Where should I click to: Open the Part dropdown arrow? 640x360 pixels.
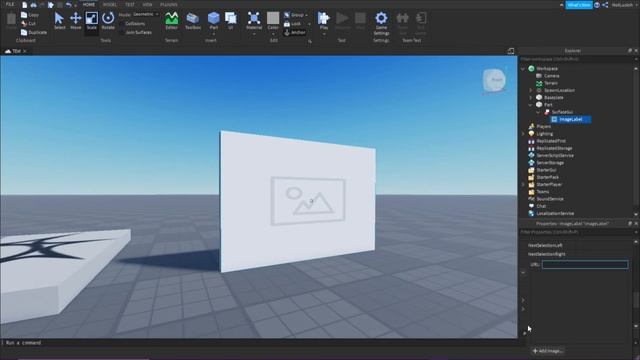(x=213, y=34)
